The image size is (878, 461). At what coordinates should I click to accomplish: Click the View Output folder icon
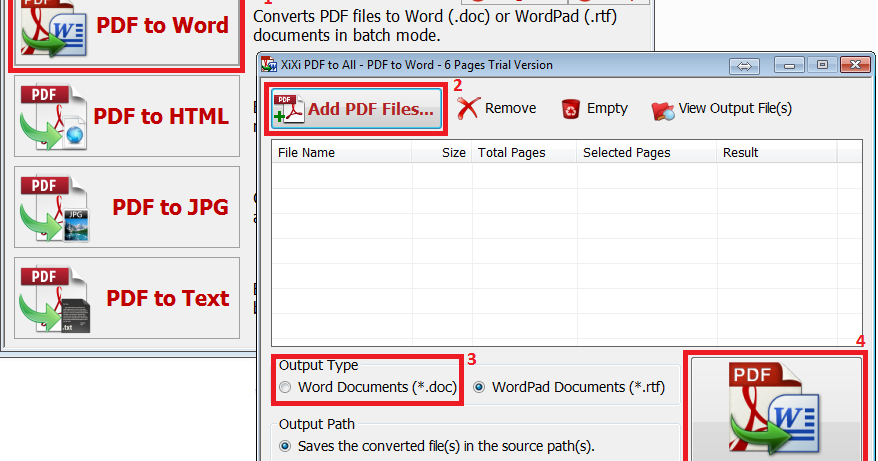tap(662, 110)
